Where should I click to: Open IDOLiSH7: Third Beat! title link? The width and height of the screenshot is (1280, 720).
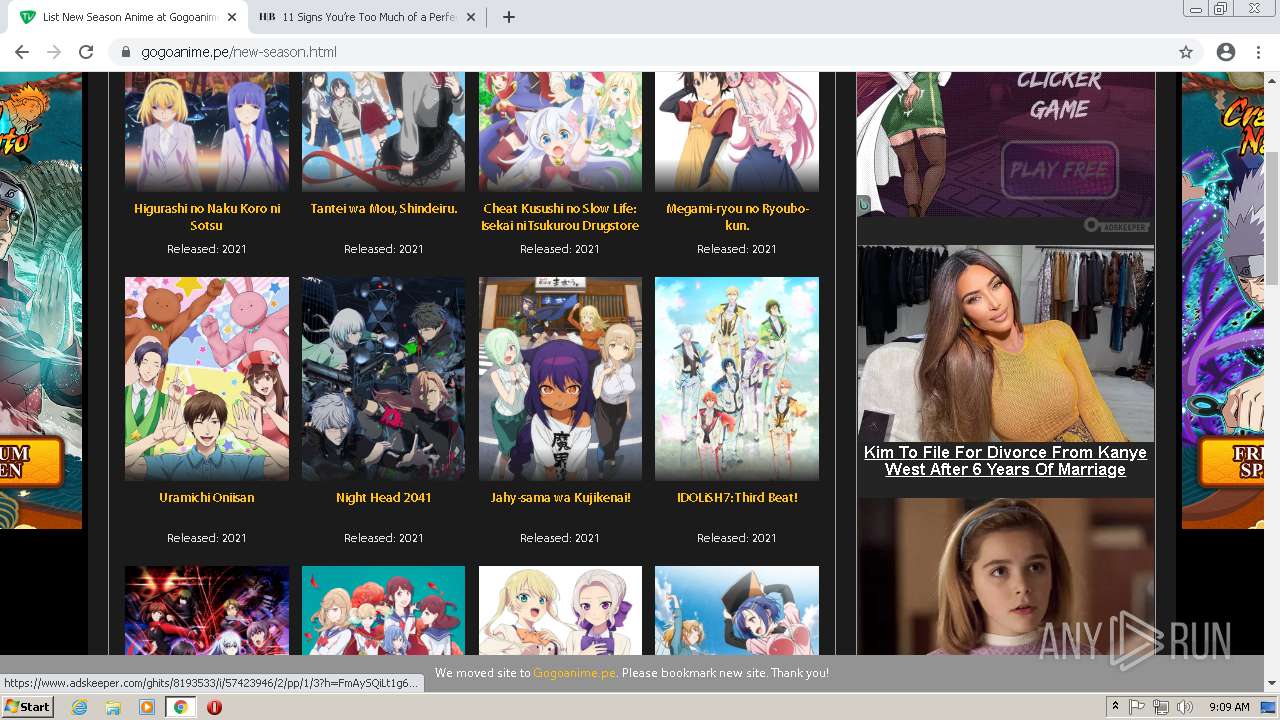tap(737, 497)
